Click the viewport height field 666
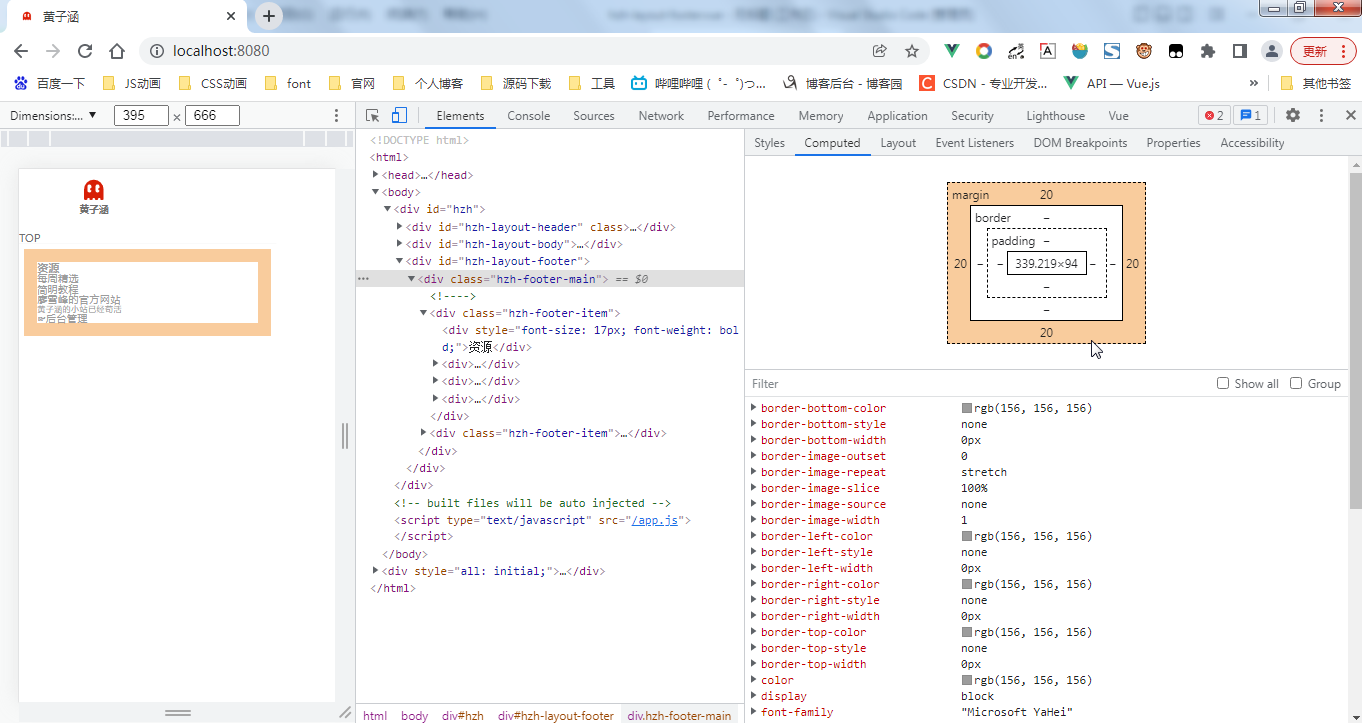Screen dimensions: 1362x723 (x=212, y=116)
